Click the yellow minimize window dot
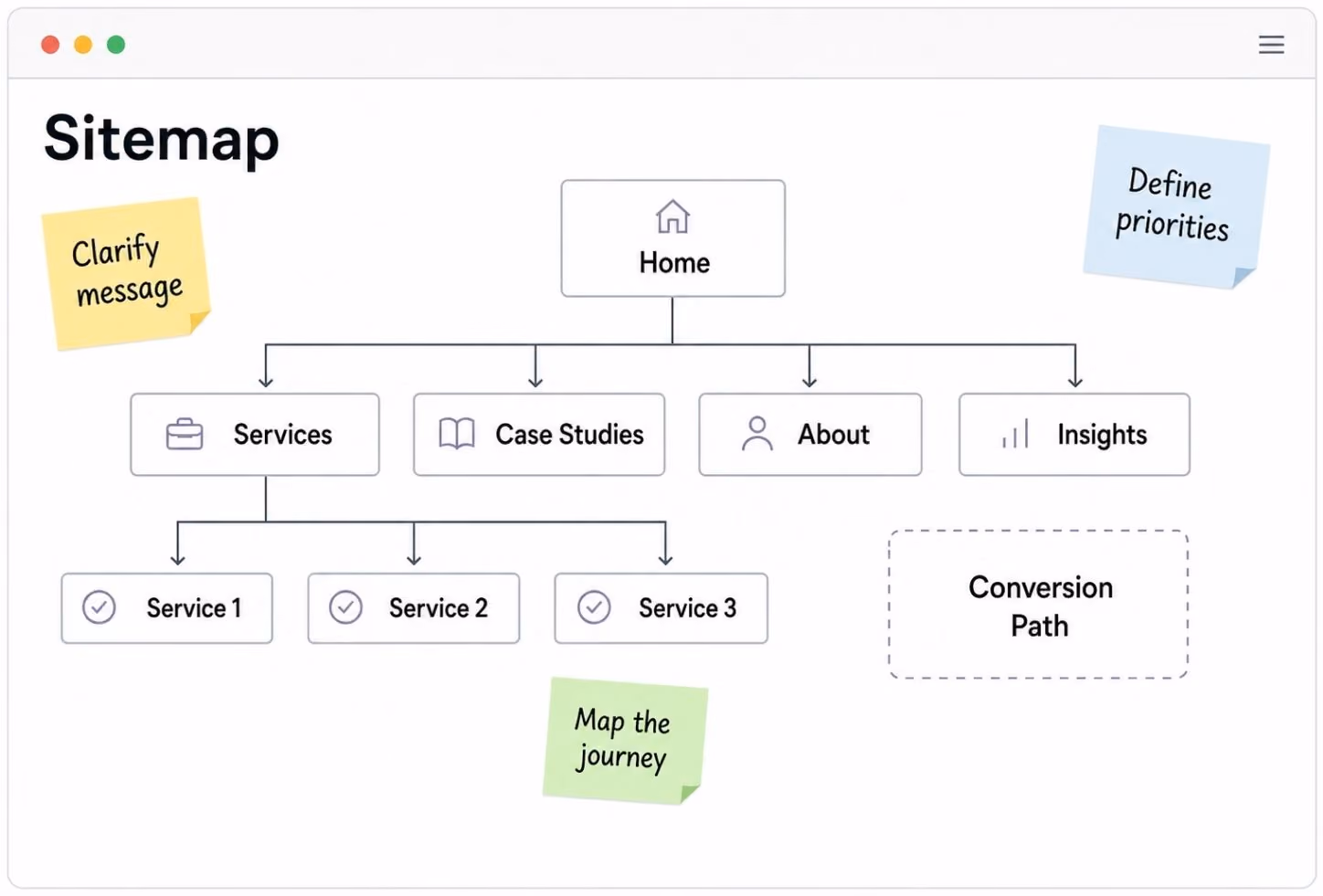1323x896 pixels. point(83,45)
